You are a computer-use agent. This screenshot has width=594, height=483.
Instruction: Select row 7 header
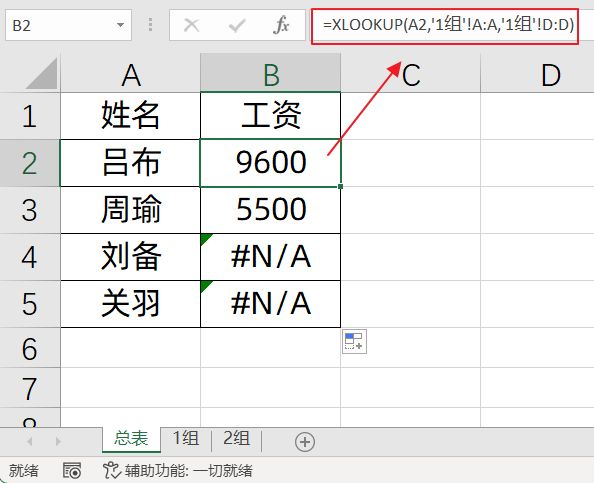tap(30, 388)
